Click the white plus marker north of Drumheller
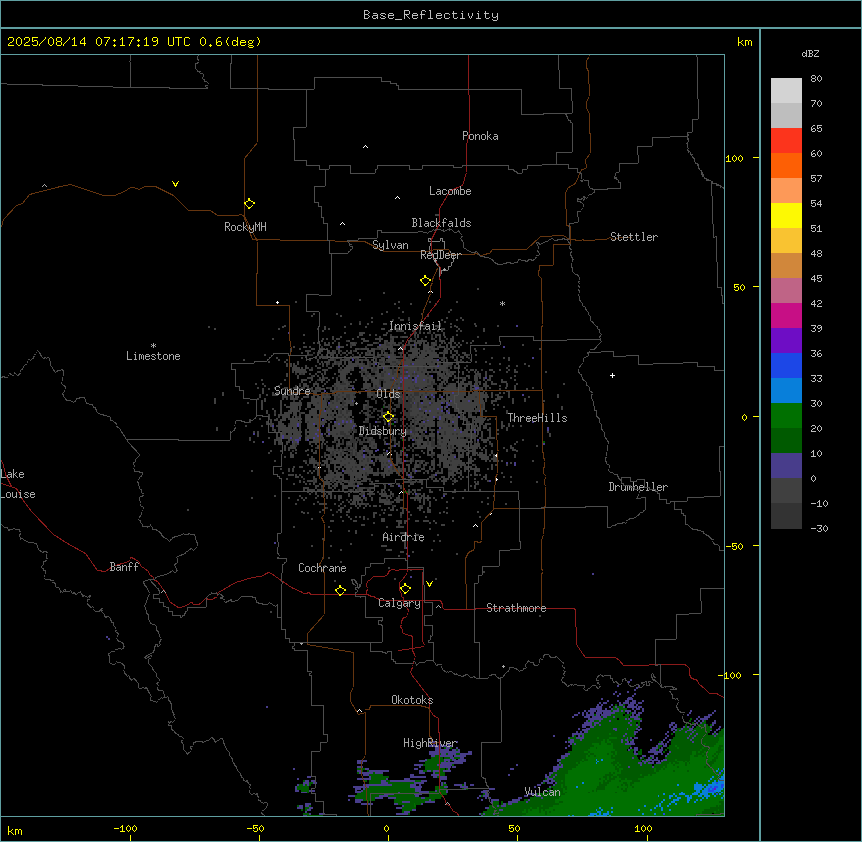The width and height of the screenshot is (862, 842). pyautogui.click(x=612, y=375)
